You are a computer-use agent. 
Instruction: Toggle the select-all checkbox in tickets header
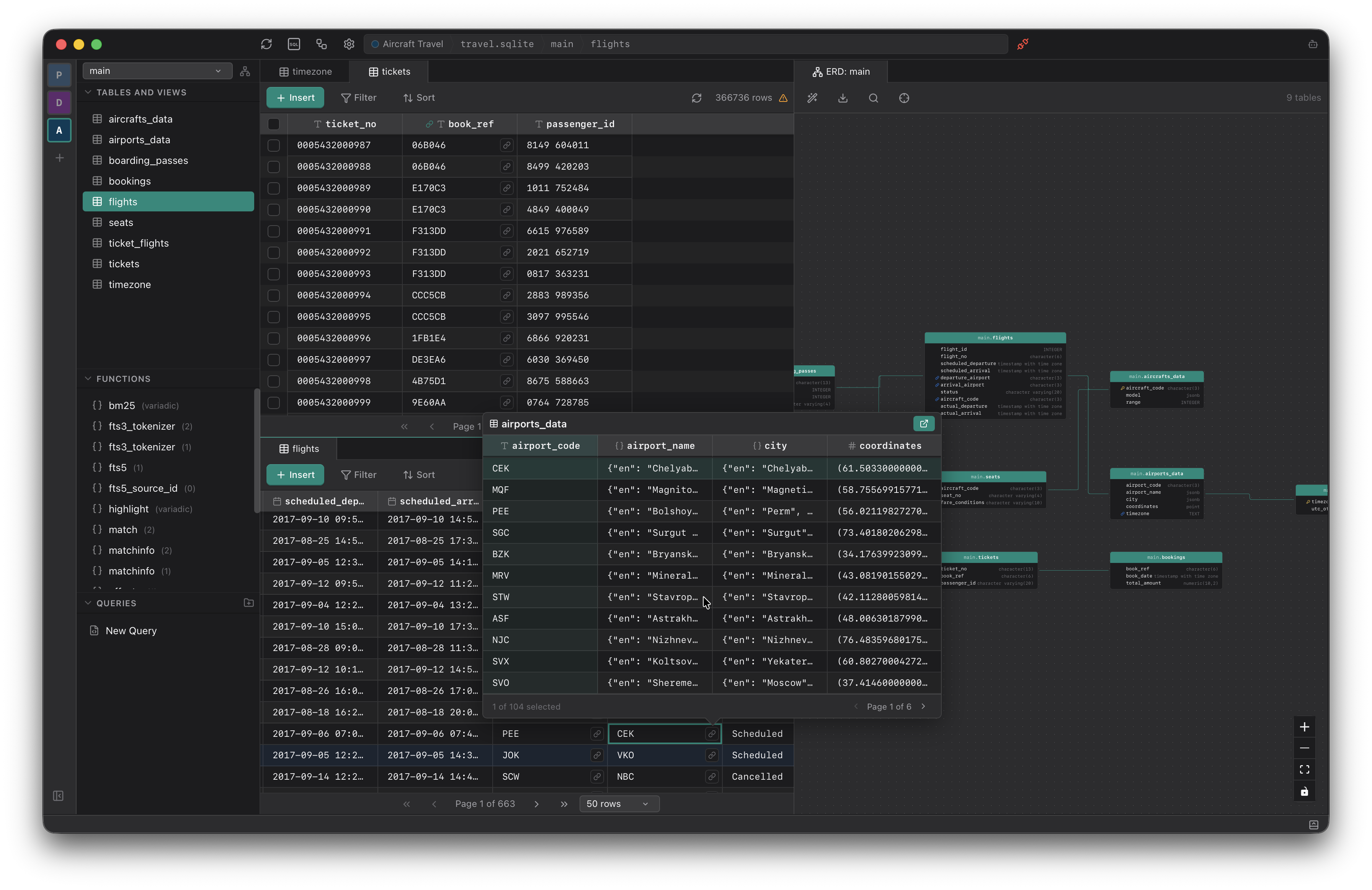coord(274,124)
